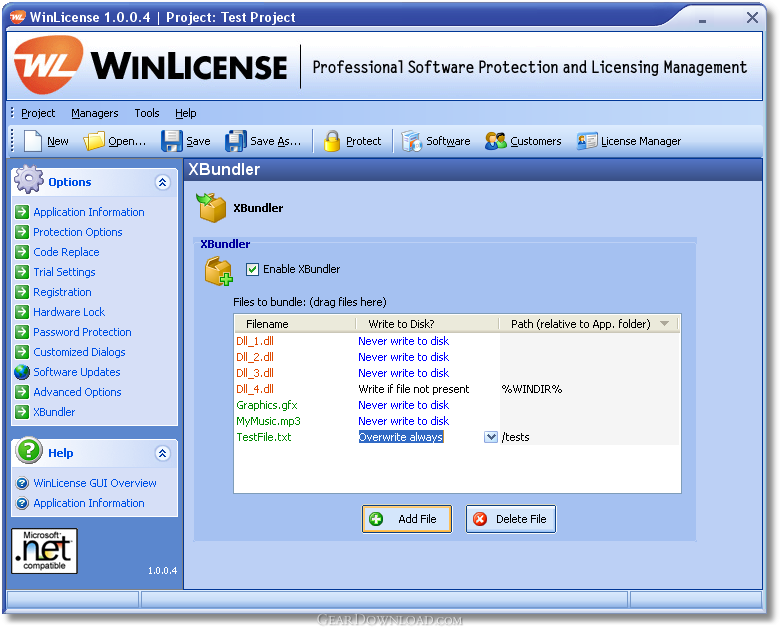Click the green Help question mark icon
781x628 pixels.
click(x=29, y=451)
